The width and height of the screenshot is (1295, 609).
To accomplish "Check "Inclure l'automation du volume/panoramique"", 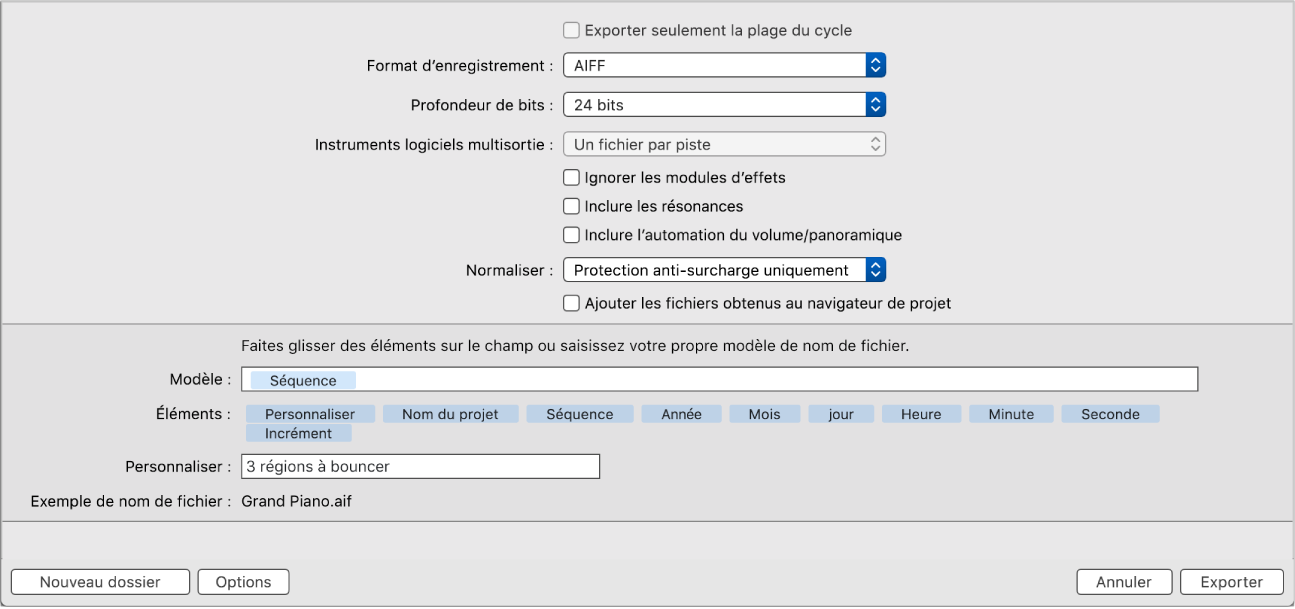I will (x=571, y=234).
